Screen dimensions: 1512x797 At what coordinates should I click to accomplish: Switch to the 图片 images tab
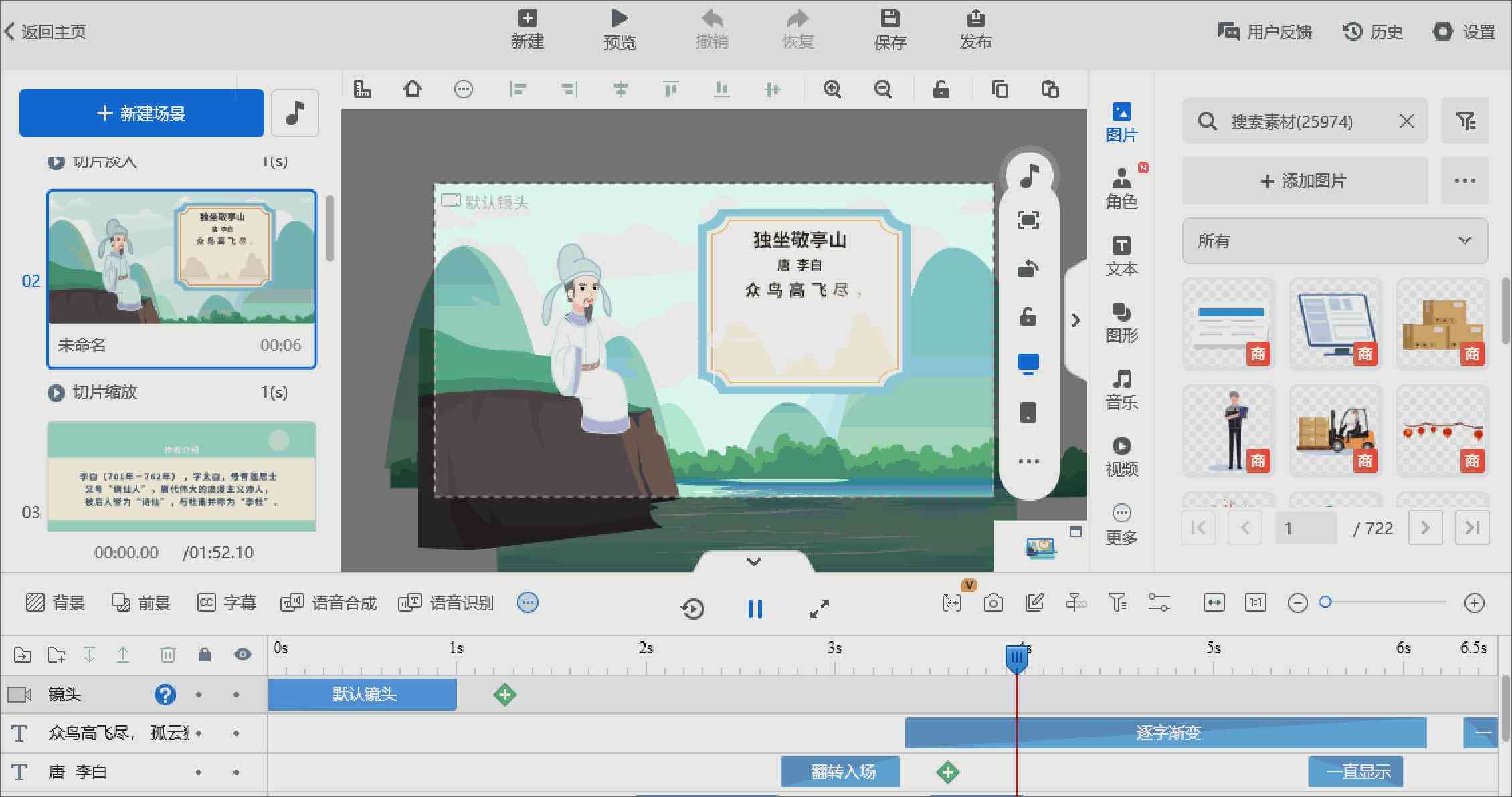point(1121,122)
